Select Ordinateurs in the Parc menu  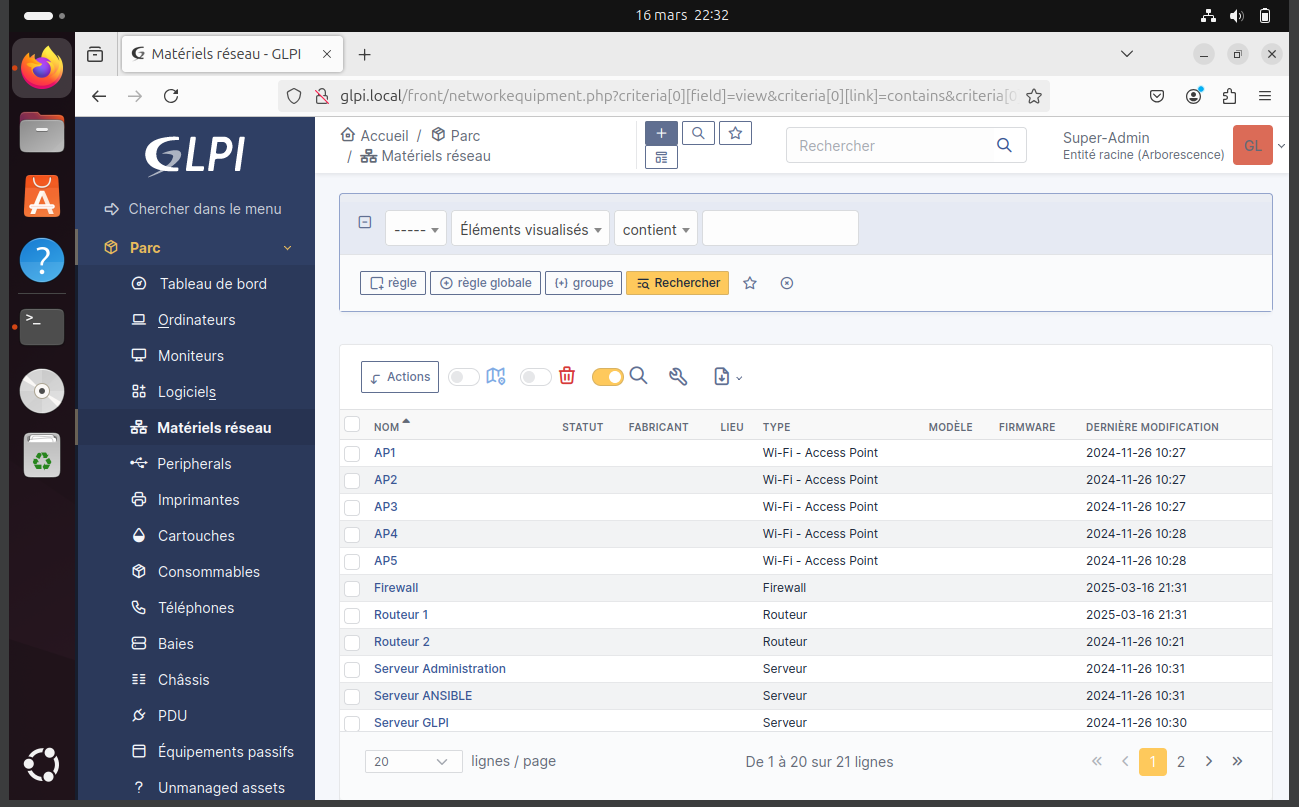click(x=196, y=320)
